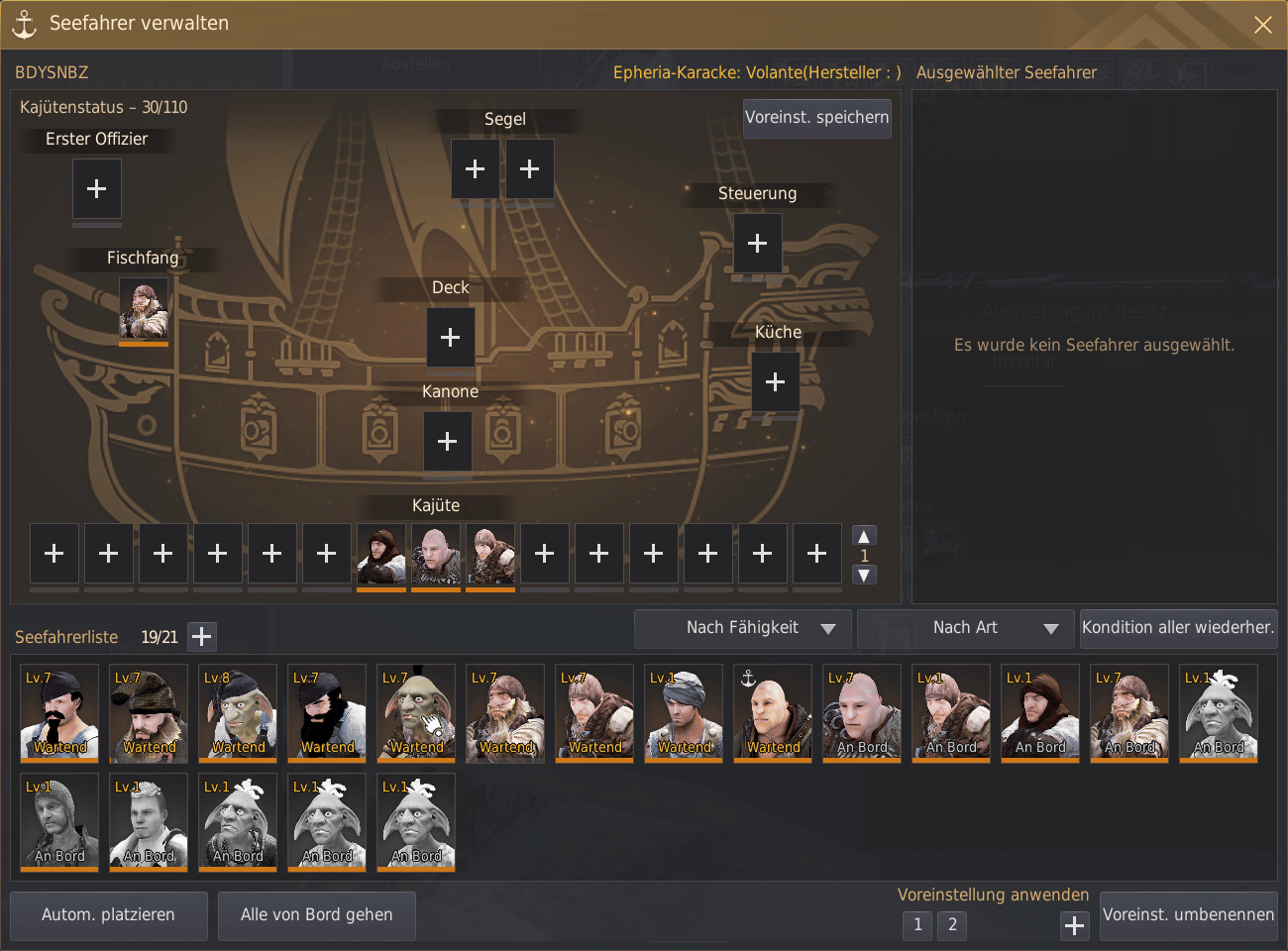This screenshot has width=1288, height=951.
Task: Add a sailor to the Küche slot
Action: (776, 381)
